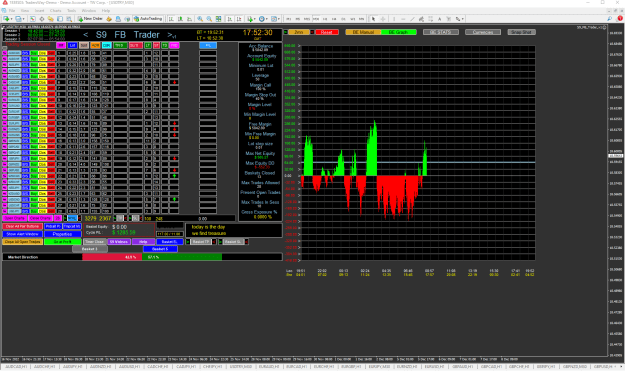The width and height of the screenshot is (625, 371).
Task: Expand the Profiles dropdown arrow
Action: [x=24, y=19]
